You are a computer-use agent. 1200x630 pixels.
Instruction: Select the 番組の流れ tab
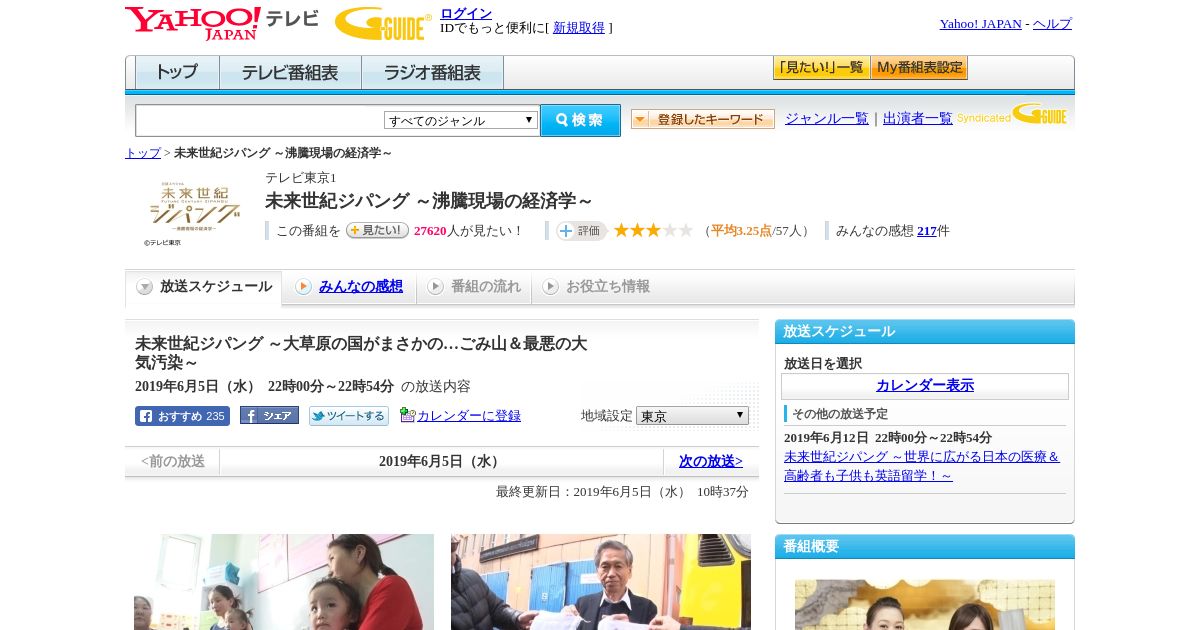click(474, 287)
